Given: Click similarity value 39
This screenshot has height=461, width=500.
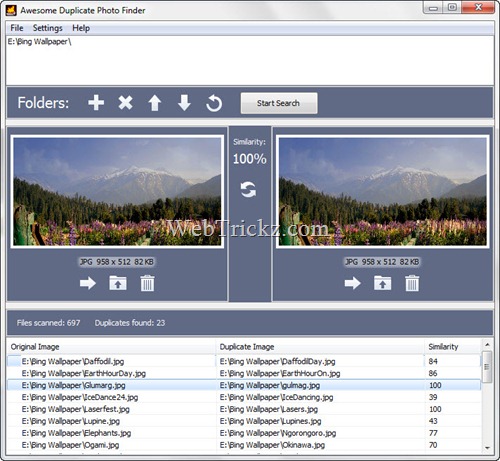Looking at the screenshot, I should click(x=433, y=397).
